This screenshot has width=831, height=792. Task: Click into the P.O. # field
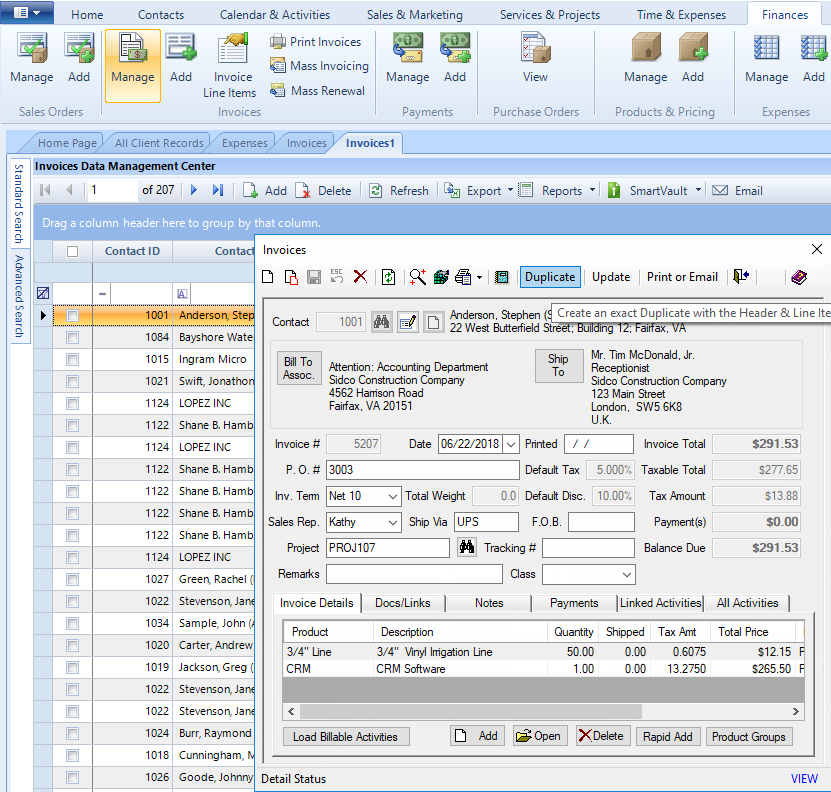(x=422, y=470)
